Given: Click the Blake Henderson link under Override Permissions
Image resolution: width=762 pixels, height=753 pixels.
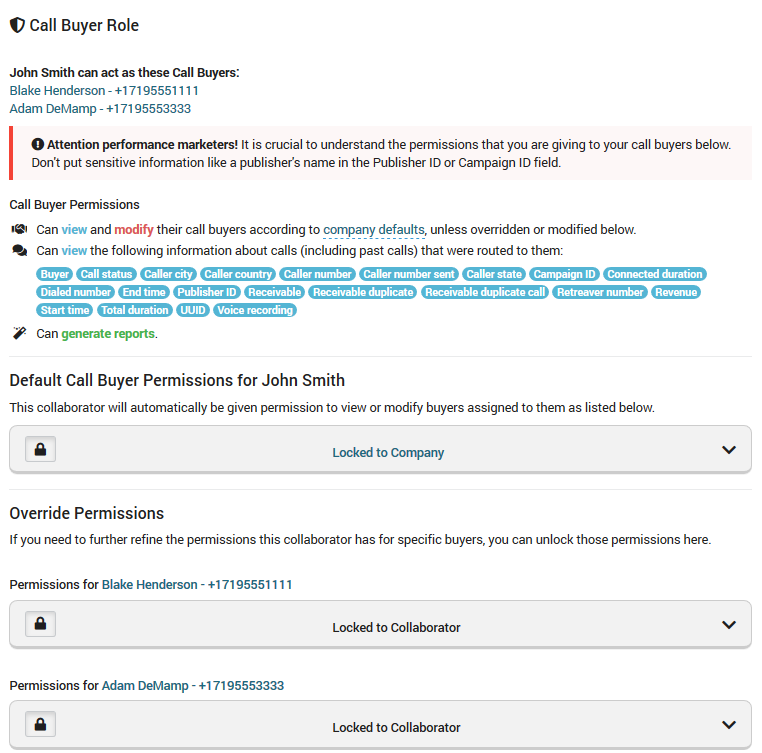Looking at the screenshot, I should [x=197, y=584].
